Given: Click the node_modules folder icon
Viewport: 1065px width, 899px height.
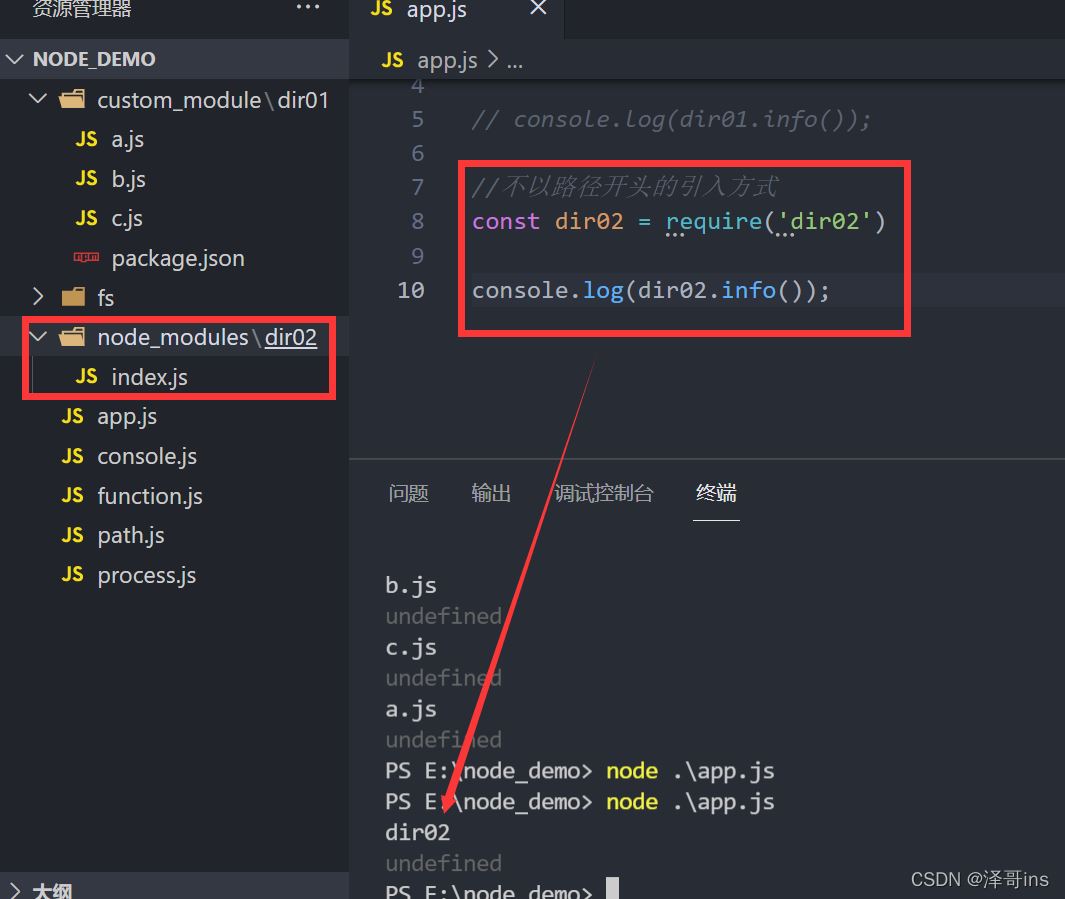Looking at the screenshot, I should pos(72,337).
